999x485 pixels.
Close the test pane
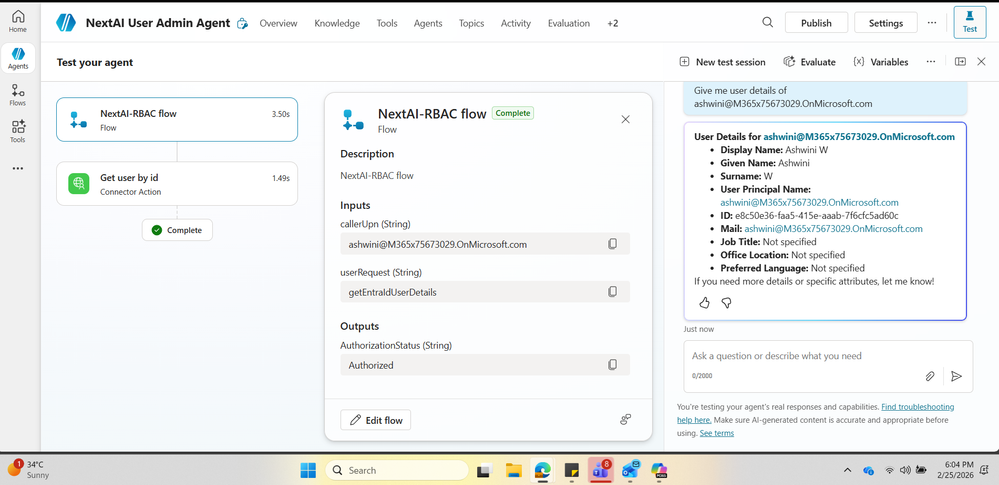[981, 61]
